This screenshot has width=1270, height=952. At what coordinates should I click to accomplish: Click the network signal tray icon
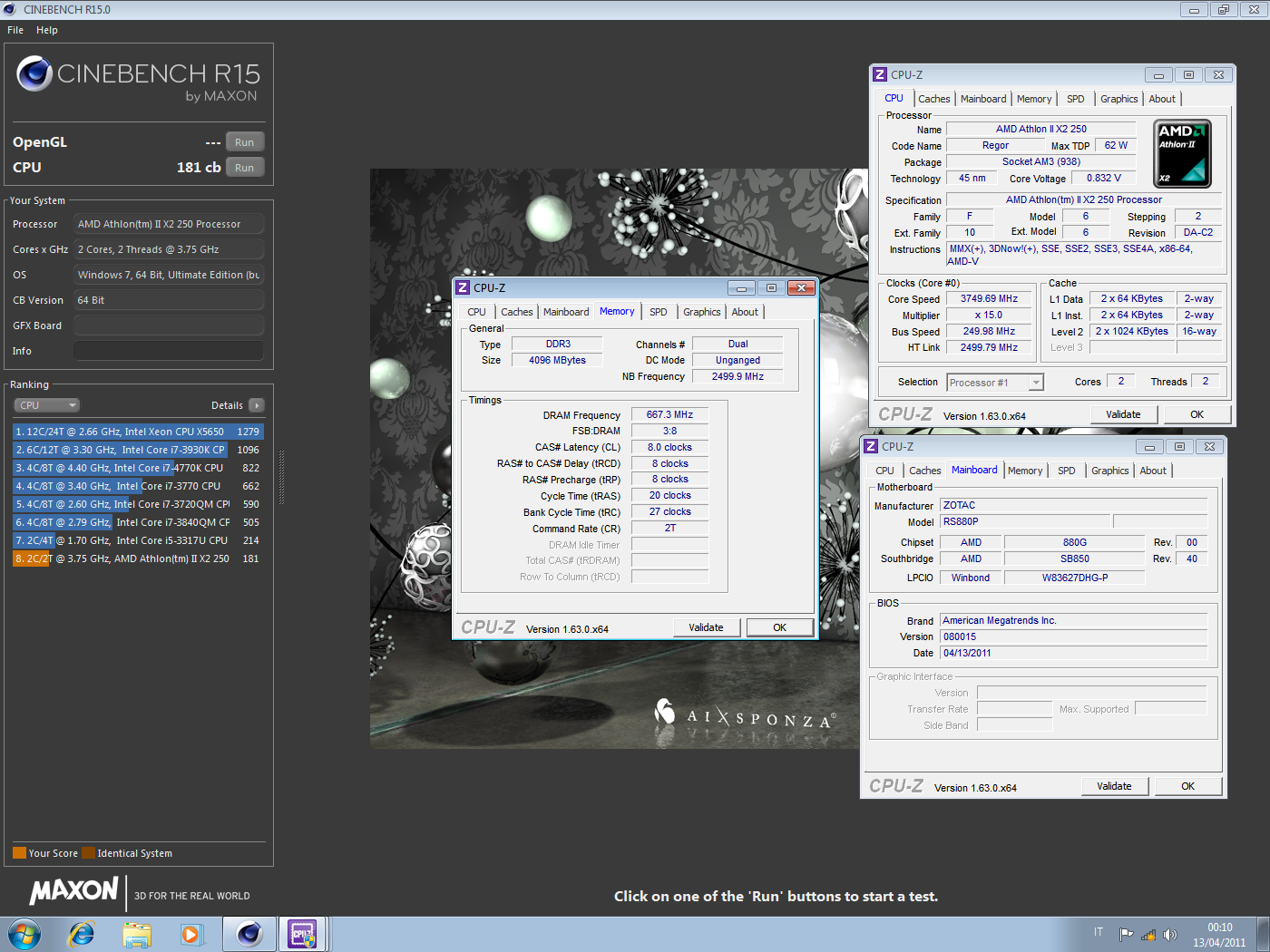1148,935
